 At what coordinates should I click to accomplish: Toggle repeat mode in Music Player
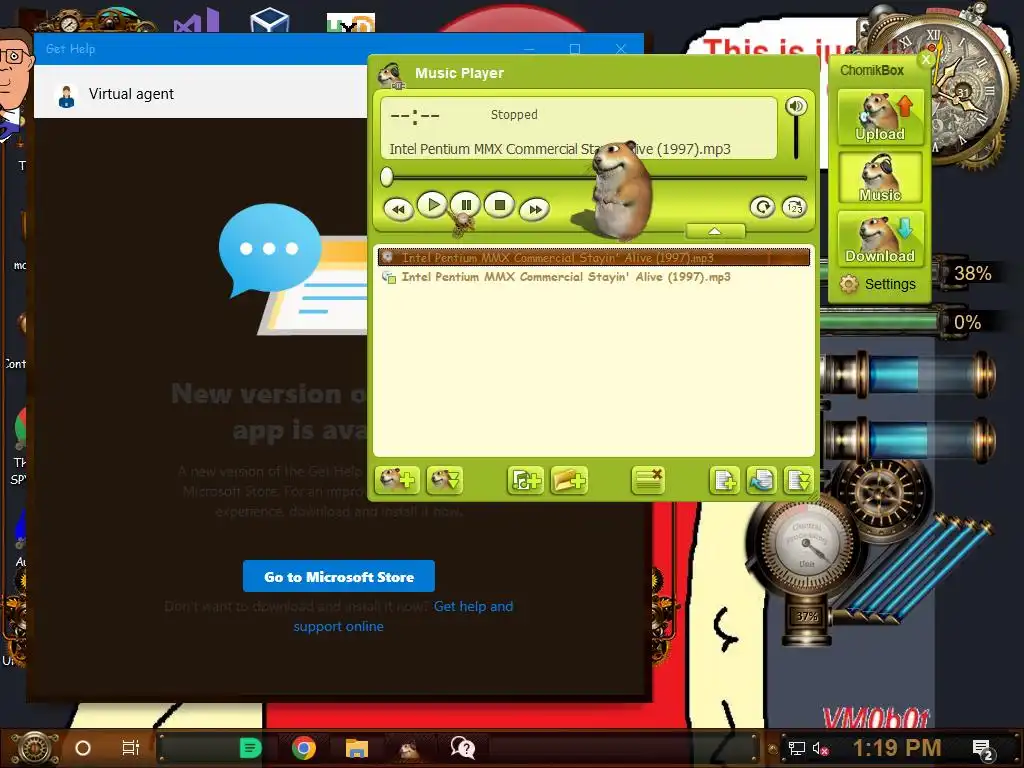pyautogui.click(x=762, y=207)
